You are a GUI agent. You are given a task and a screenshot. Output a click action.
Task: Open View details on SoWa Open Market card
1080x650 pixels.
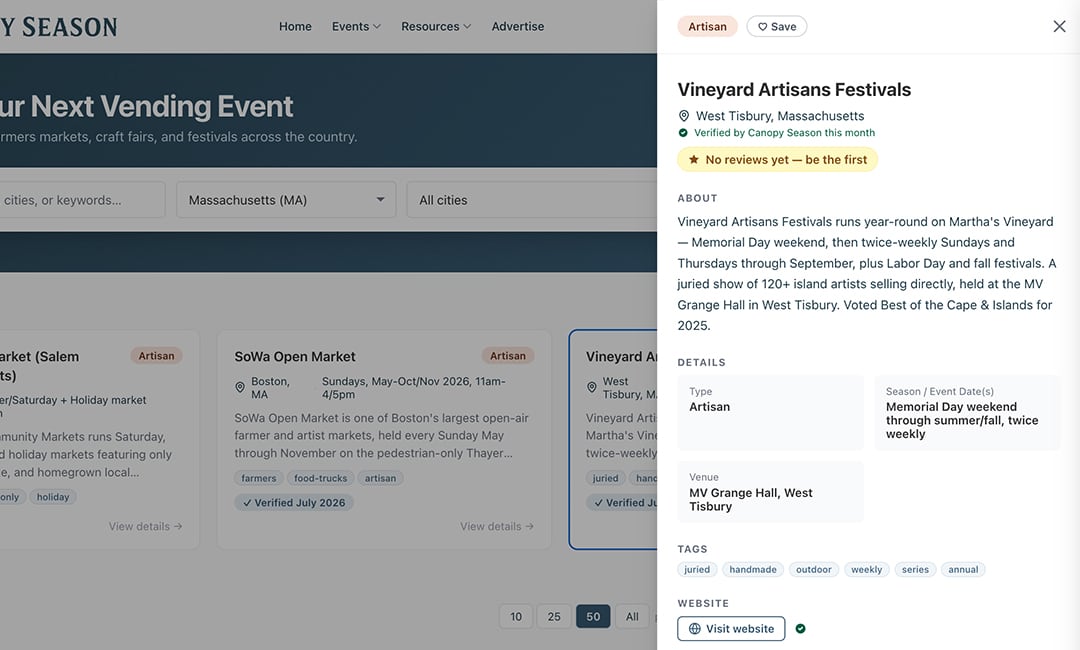[497, 526]
